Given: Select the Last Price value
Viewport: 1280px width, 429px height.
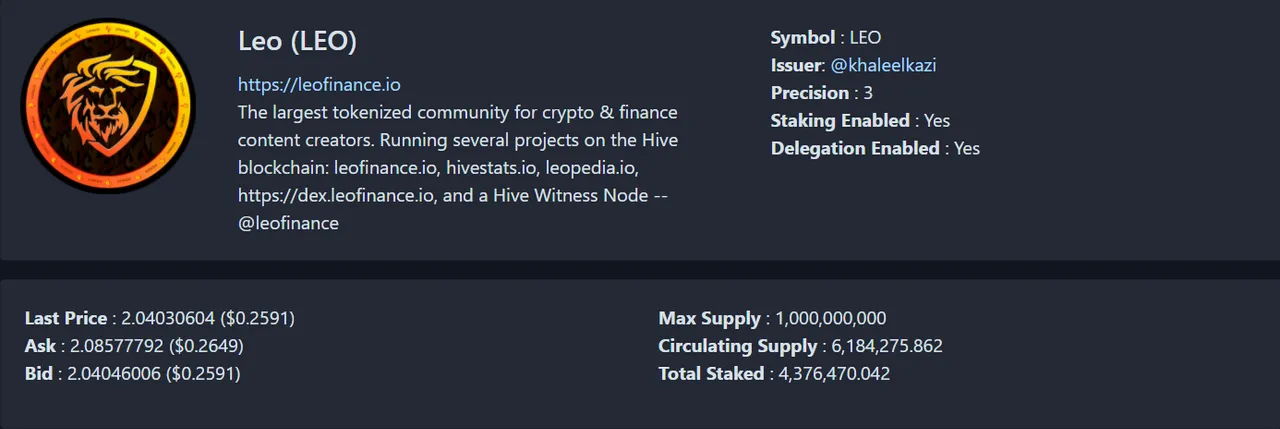Looking at the screenshot, I should 208,318.
